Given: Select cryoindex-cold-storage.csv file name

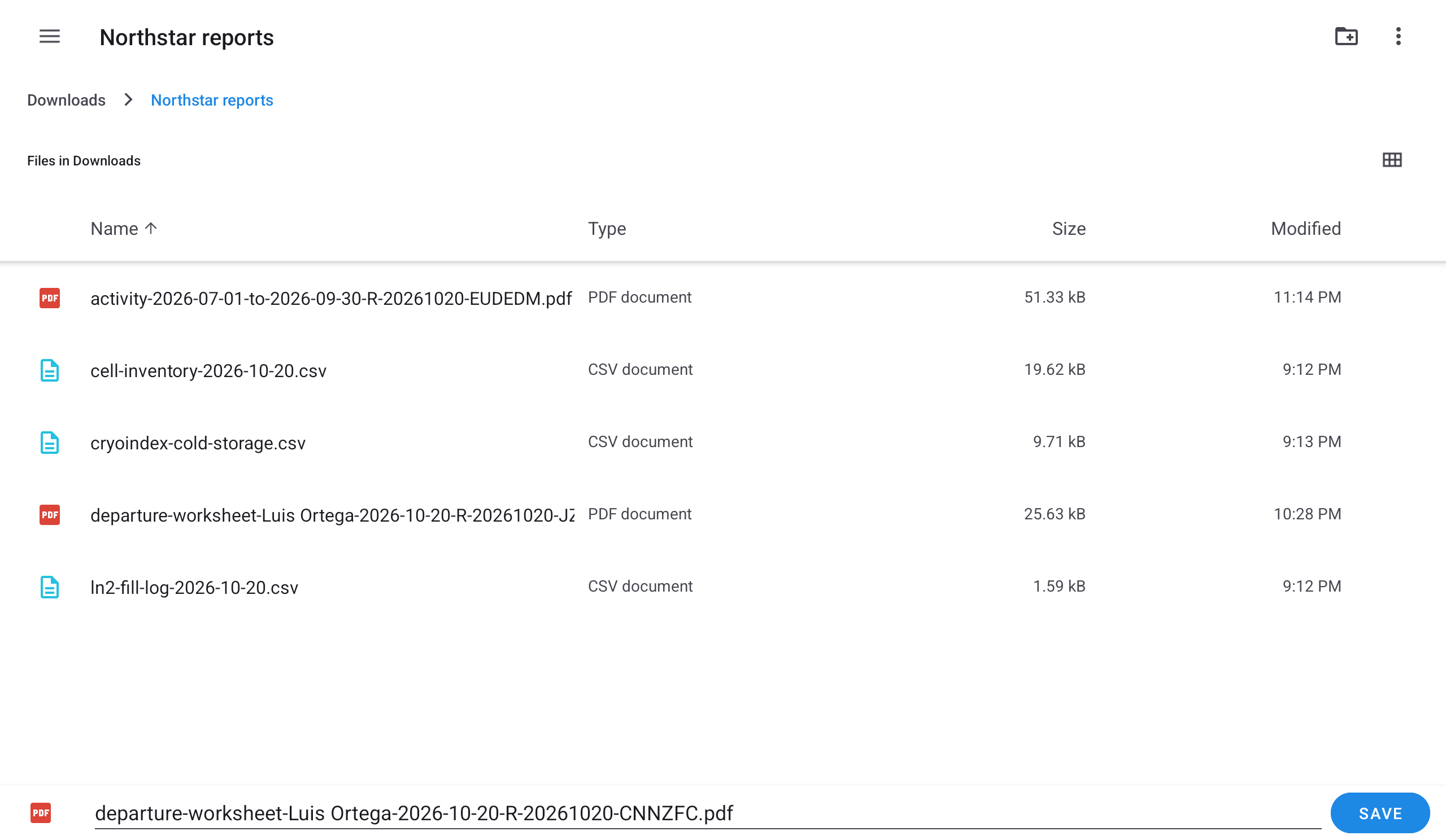Looking at the screenshot, I should coord(198,443).
